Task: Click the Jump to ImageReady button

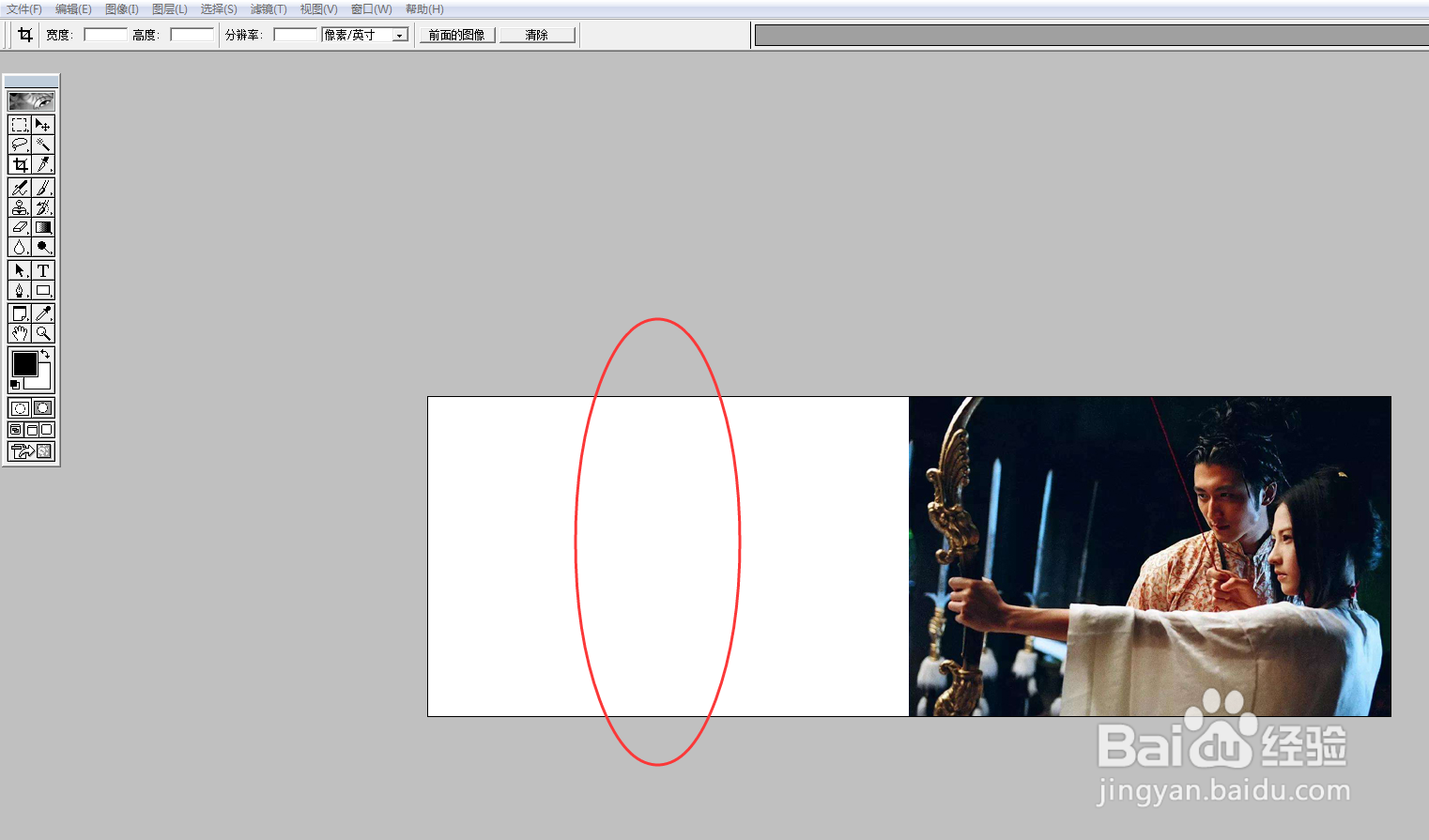Action: tap(31, 451)
